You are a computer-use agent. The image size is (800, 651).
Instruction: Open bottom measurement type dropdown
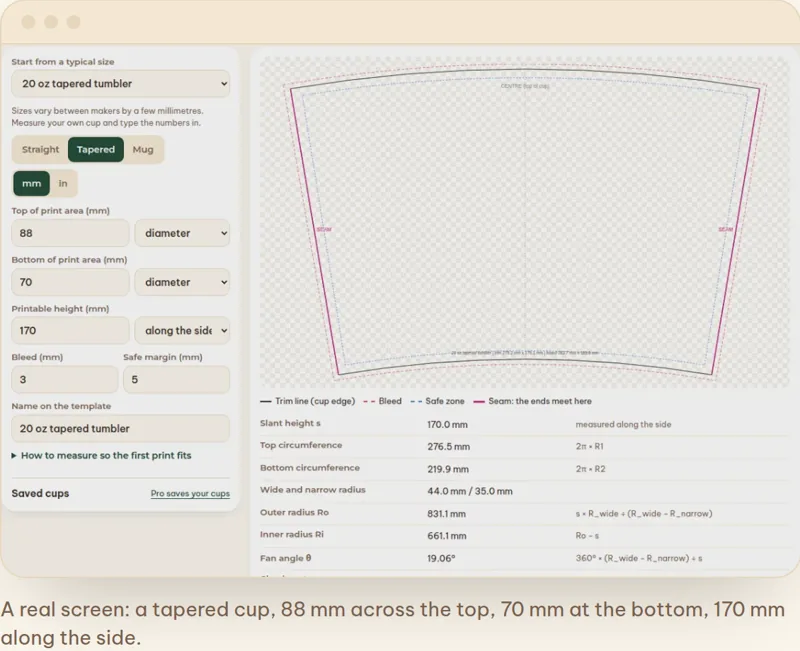pyautogui.click(x=182, y=282)
